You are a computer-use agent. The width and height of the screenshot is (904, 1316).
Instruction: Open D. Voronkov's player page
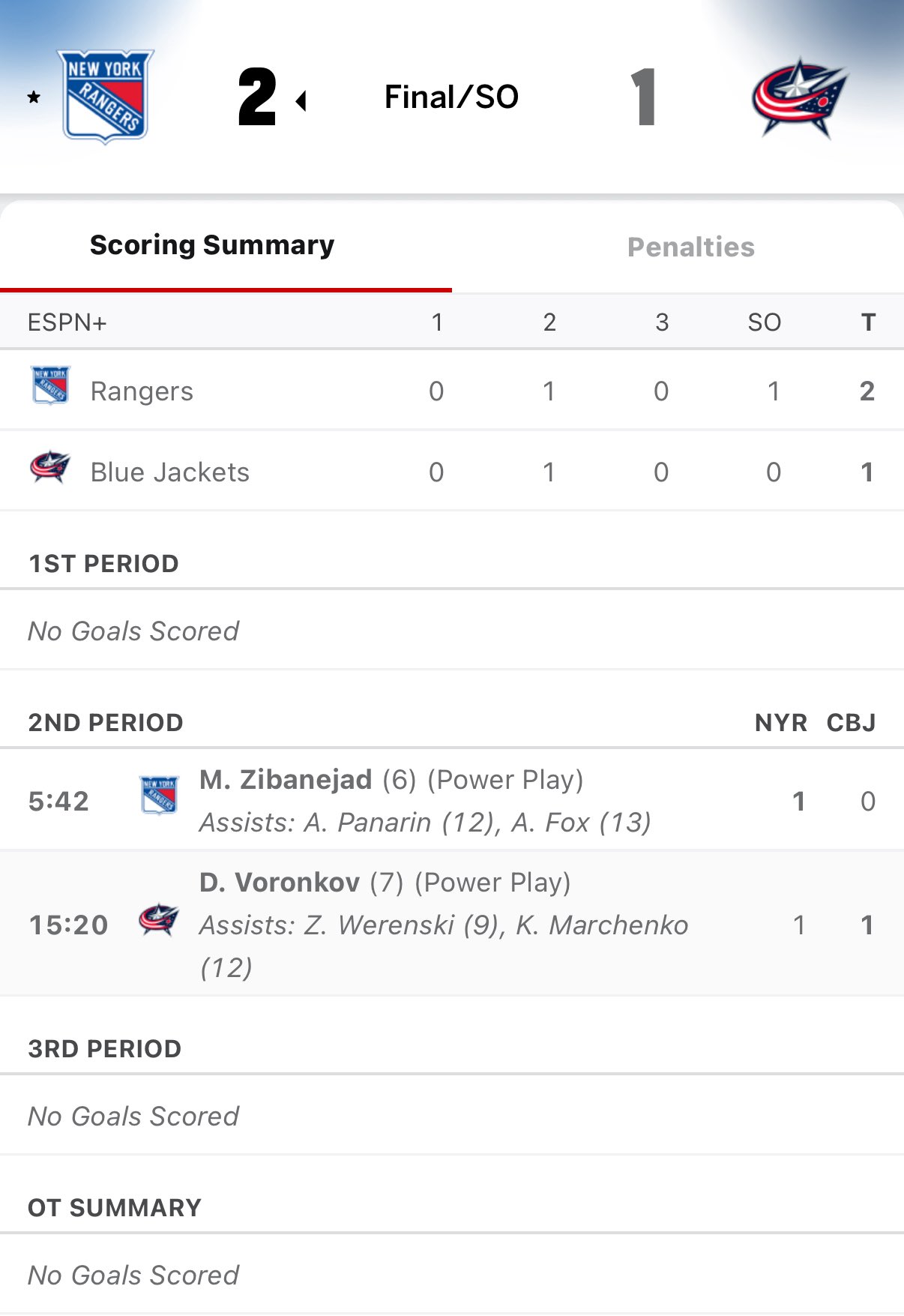280,883
